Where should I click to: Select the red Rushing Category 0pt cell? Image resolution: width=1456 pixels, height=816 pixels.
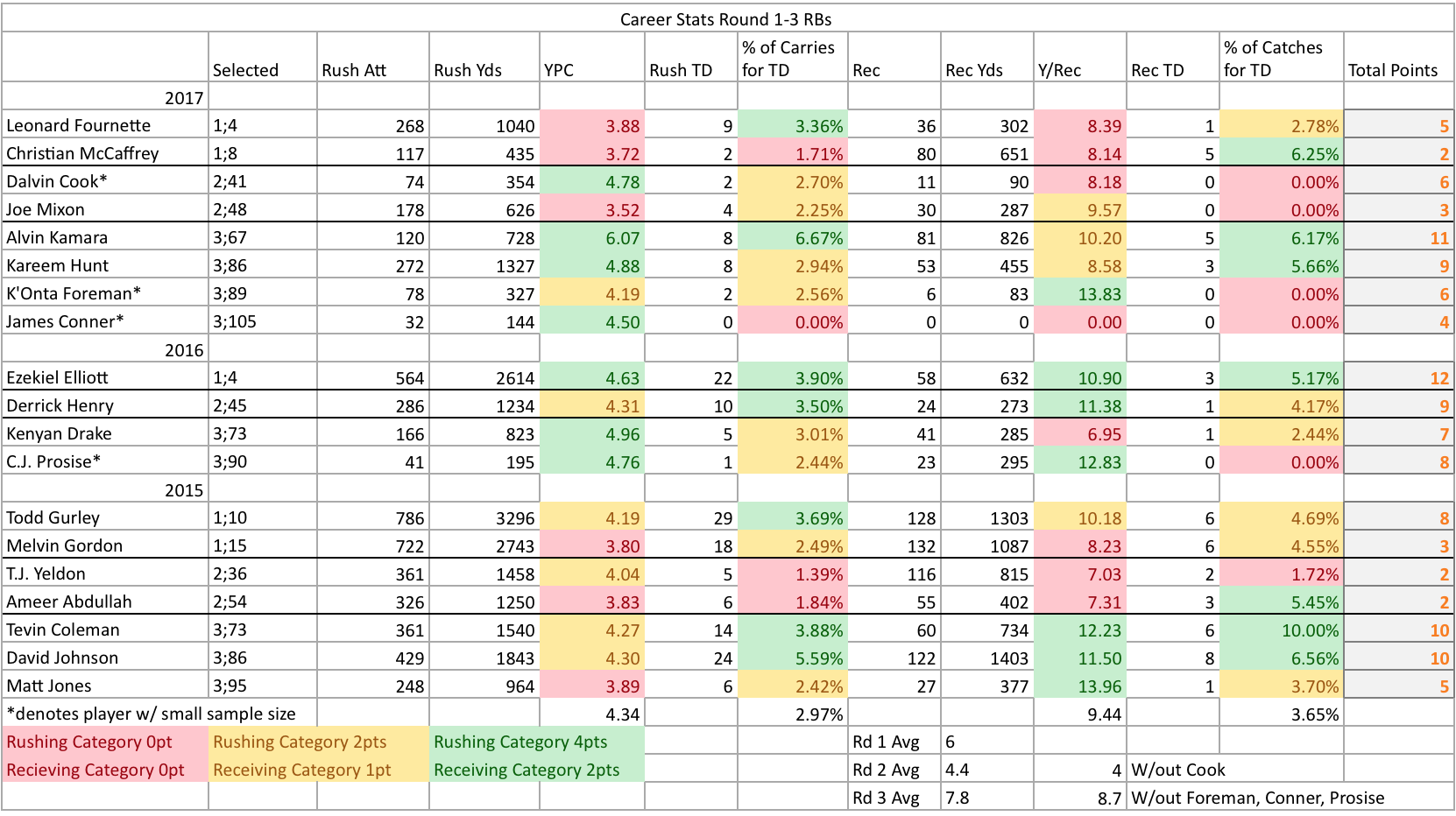pos(105,742)
